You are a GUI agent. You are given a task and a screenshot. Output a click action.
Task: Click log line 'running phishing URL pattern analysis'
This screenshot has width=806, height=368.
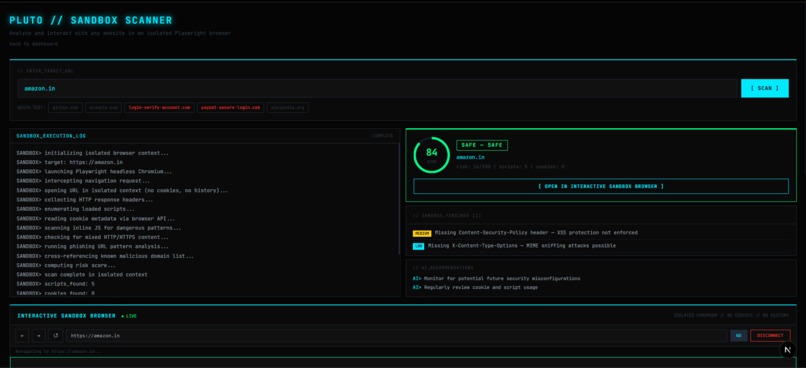click(92, 247)
